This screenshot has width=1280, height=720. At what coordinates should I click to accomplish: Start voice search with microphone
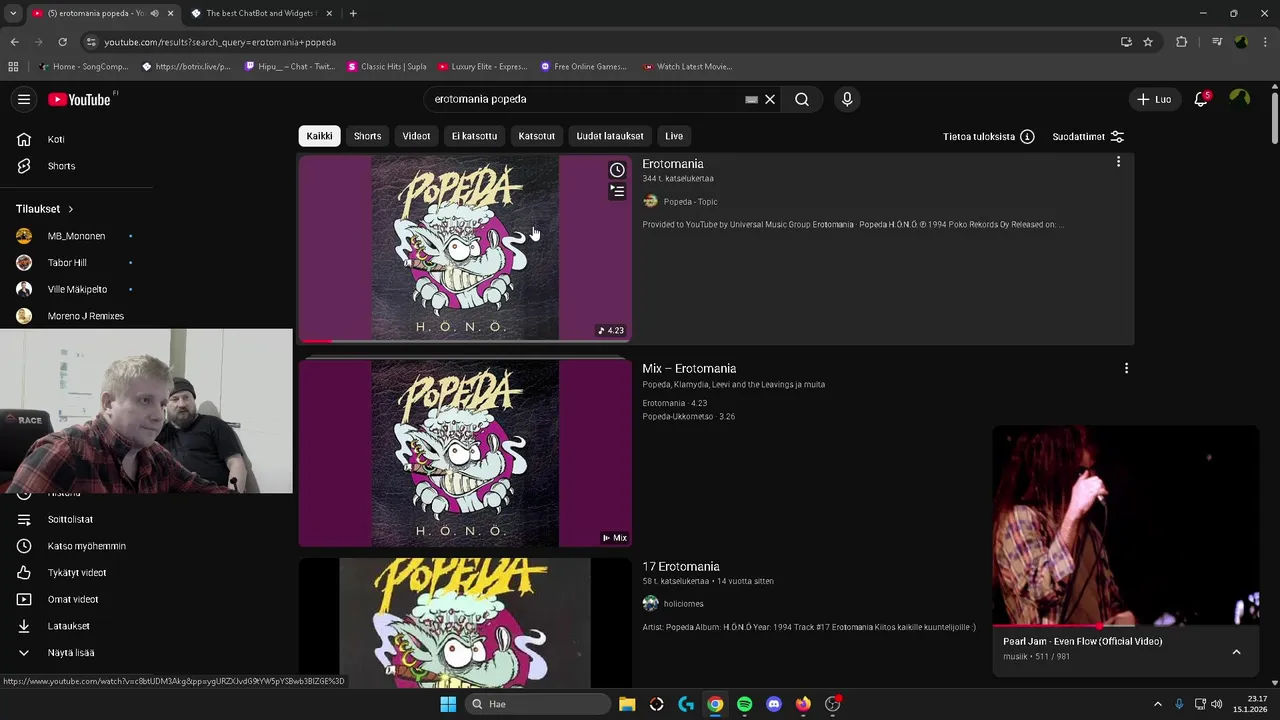pyautogui.click(x=847, y=99)
